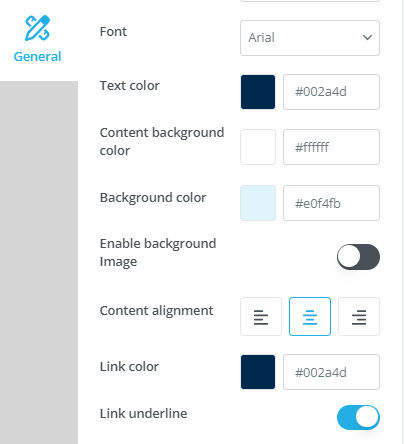405x444 pixels.
Task: Click the Enable background Image label
Action: pos(158,253)
